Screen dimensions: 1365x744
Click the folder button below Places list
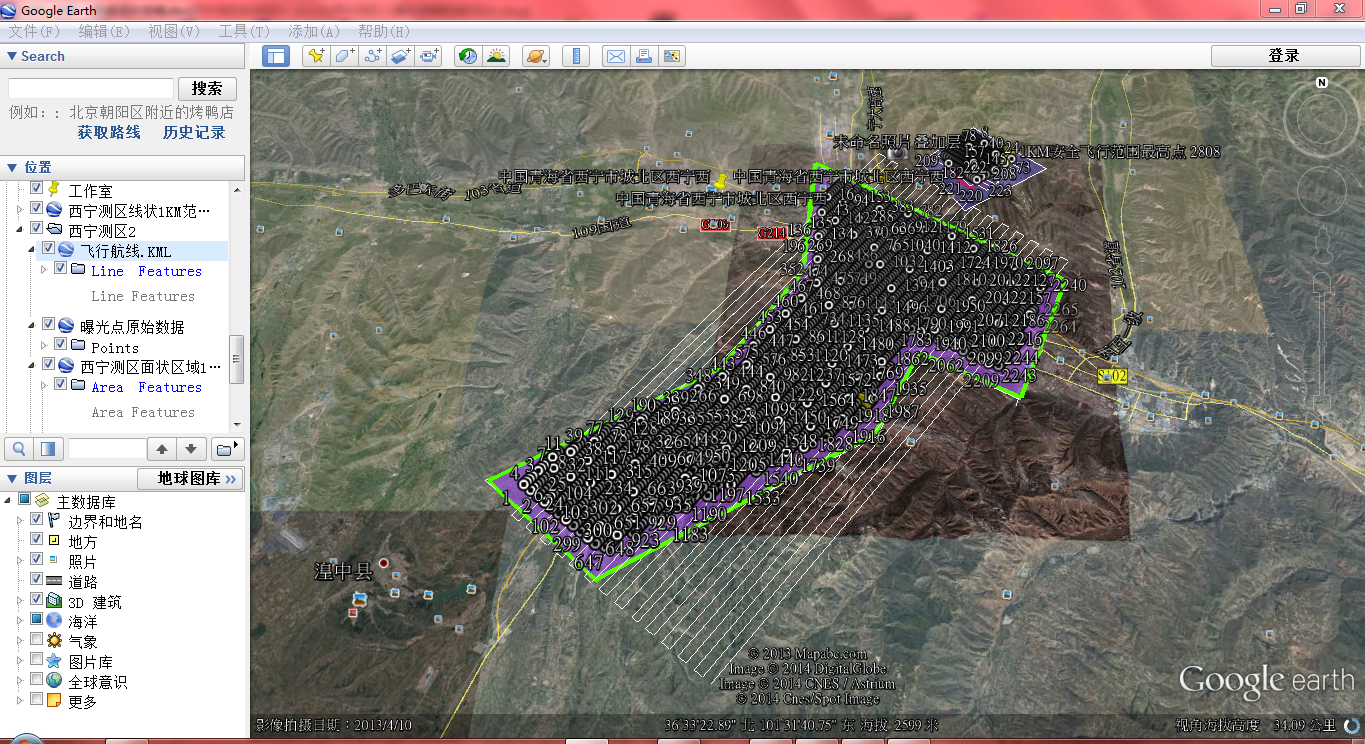coord(228,448)
